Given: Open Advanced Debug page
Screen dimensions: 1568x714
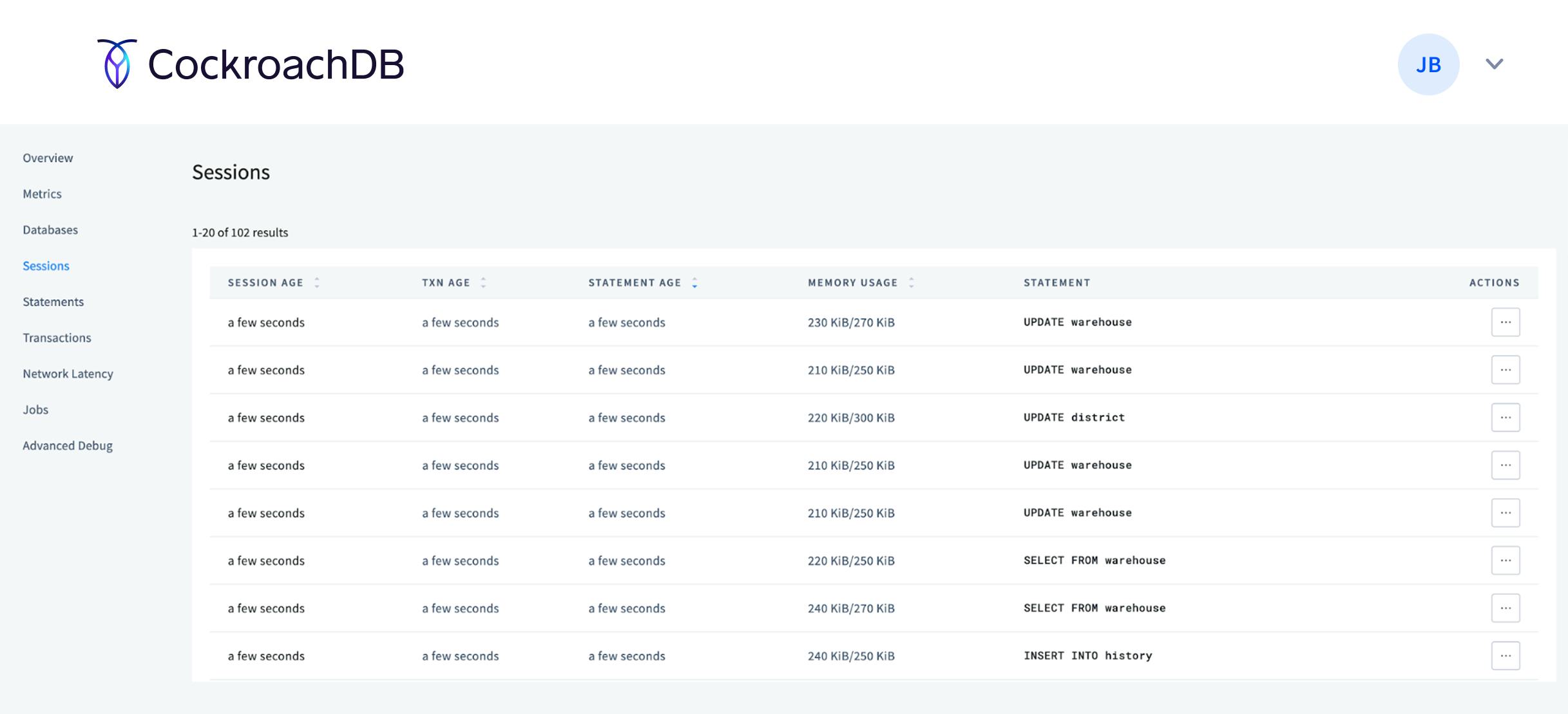Looking at the screenshot, I should click(67, 446).
